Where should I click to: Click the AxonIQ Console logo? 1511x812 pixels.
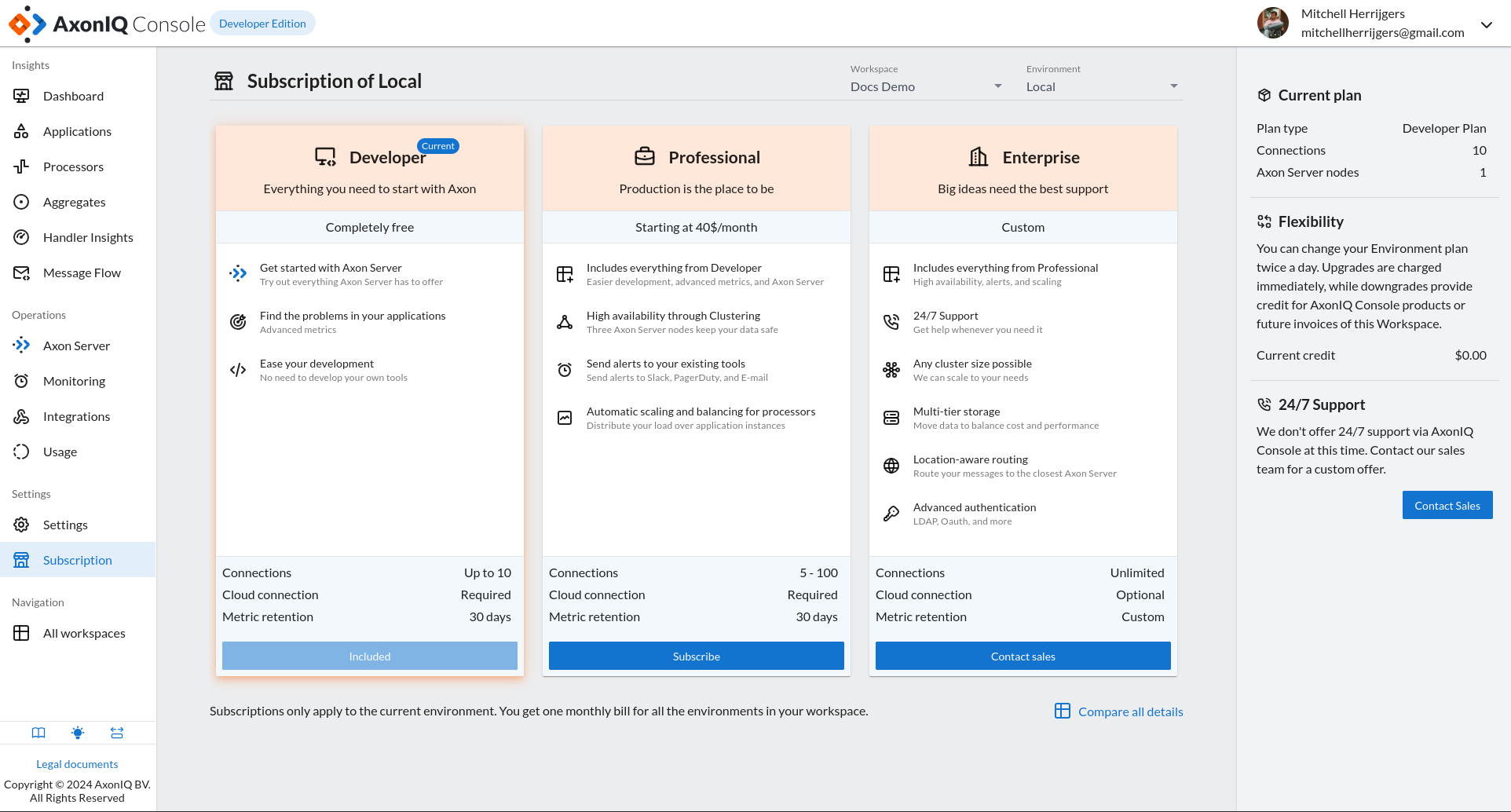107,24
